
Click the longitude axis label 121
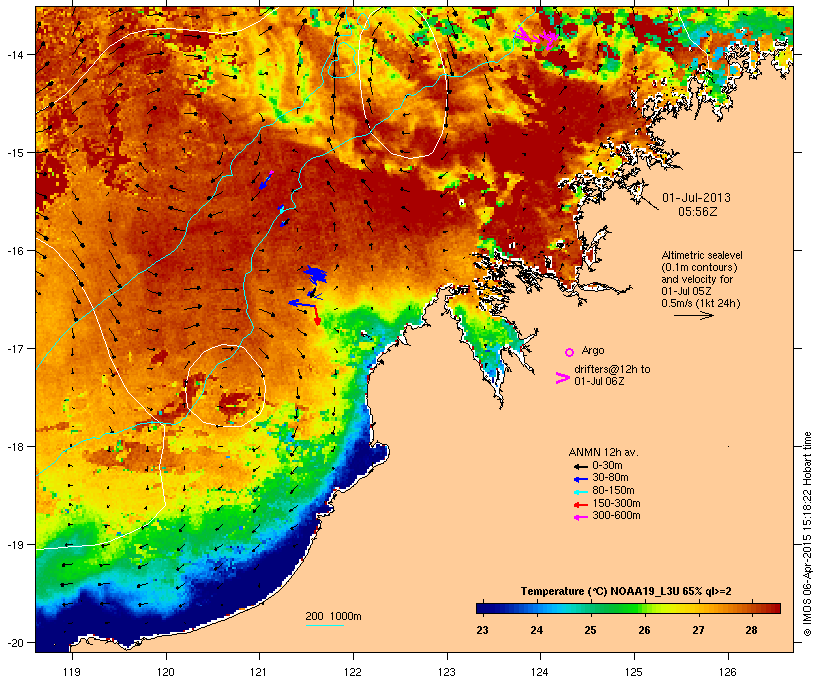coord(259,672)
